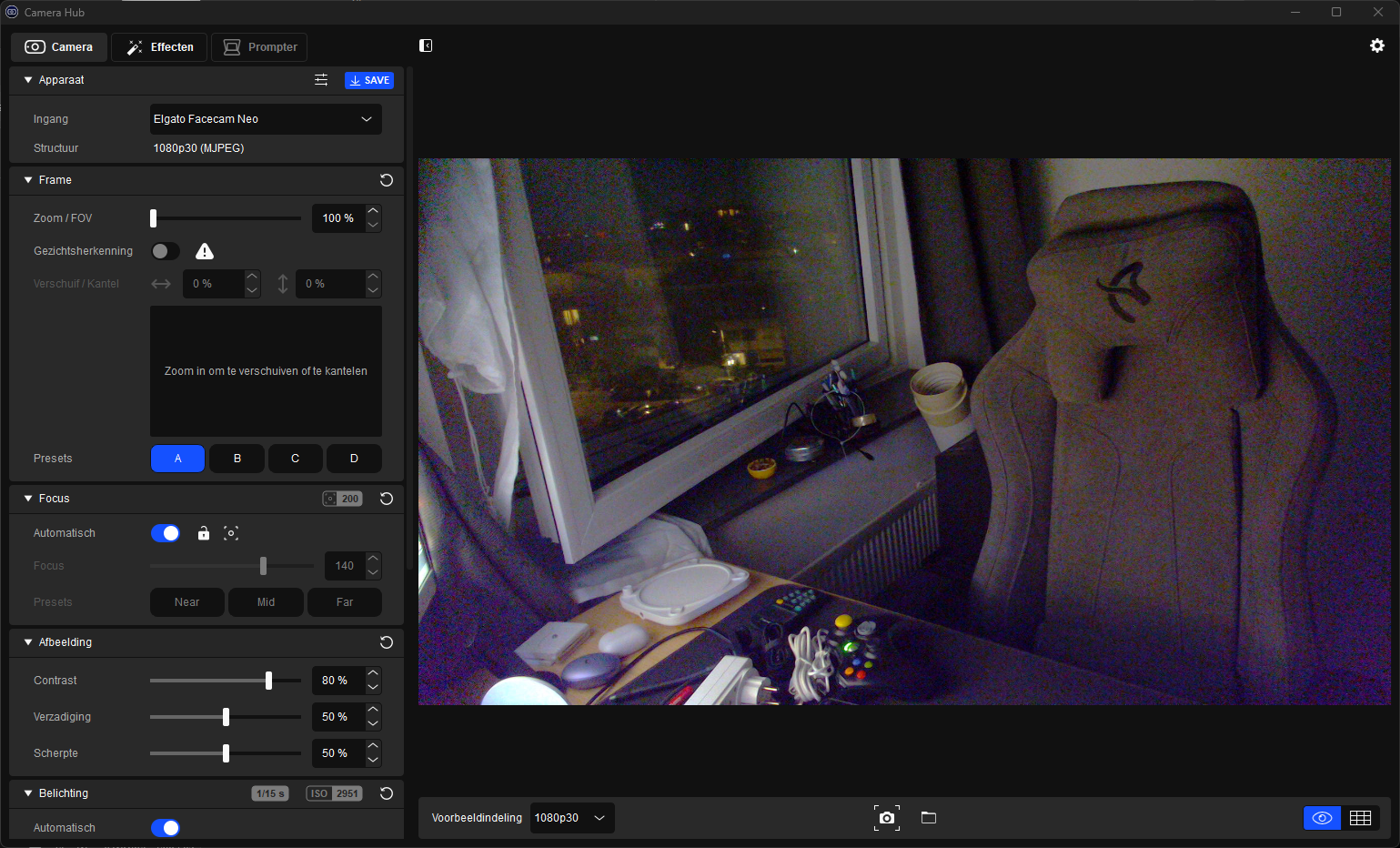Click the vertical tilt arrows icon
This screenshot has height=848, width=1400.
click(x=283, y=284)
